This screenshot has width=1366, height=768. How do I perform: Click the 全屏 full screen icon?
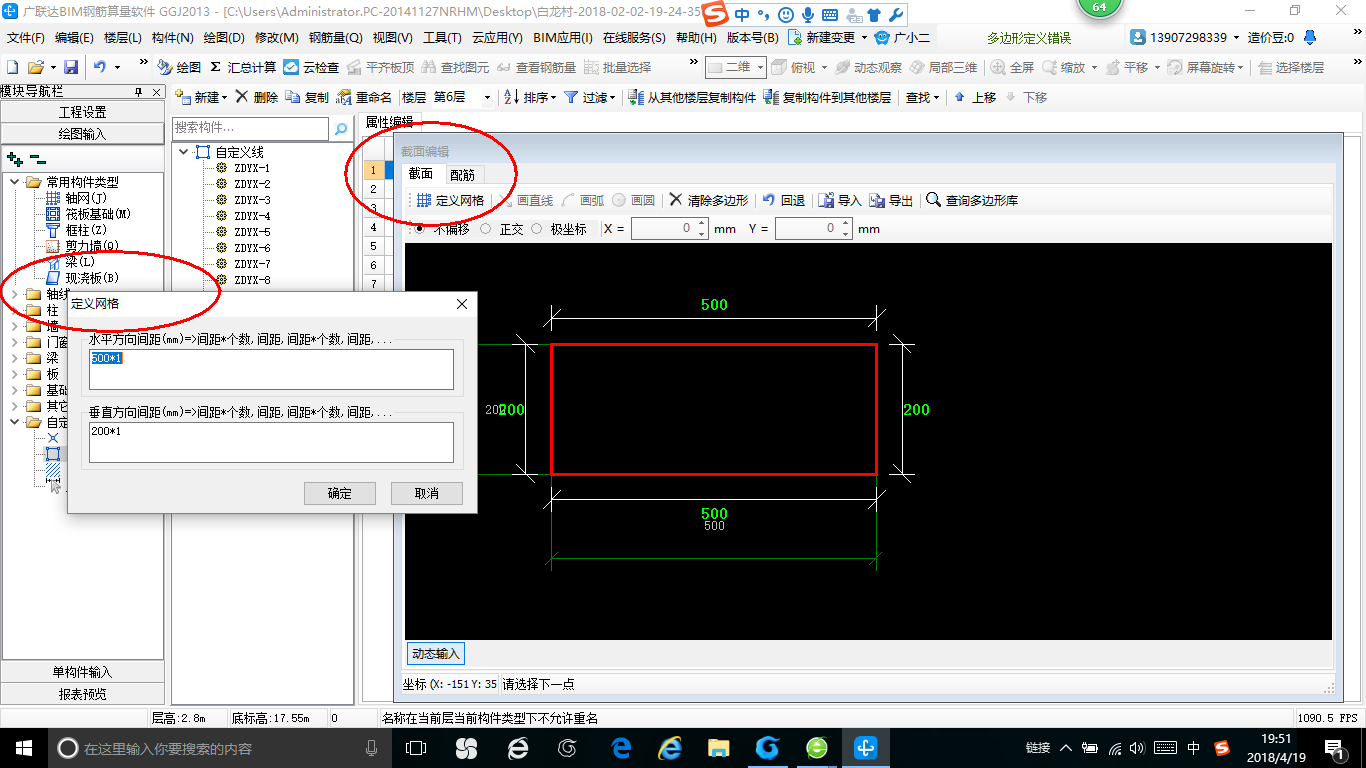coord(1012,67)
